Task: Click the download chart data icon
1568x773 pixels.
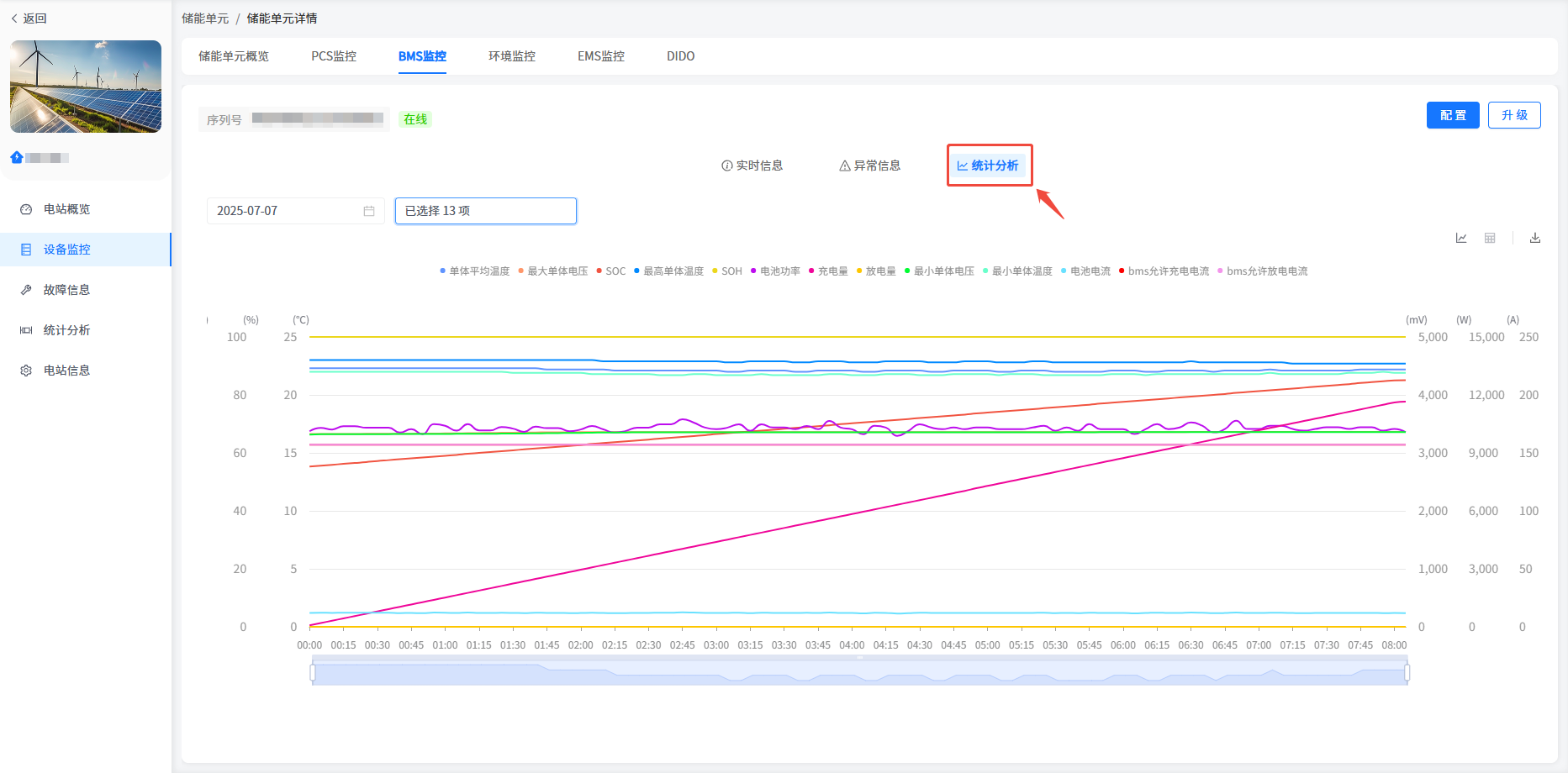Action: (1535, 239)
